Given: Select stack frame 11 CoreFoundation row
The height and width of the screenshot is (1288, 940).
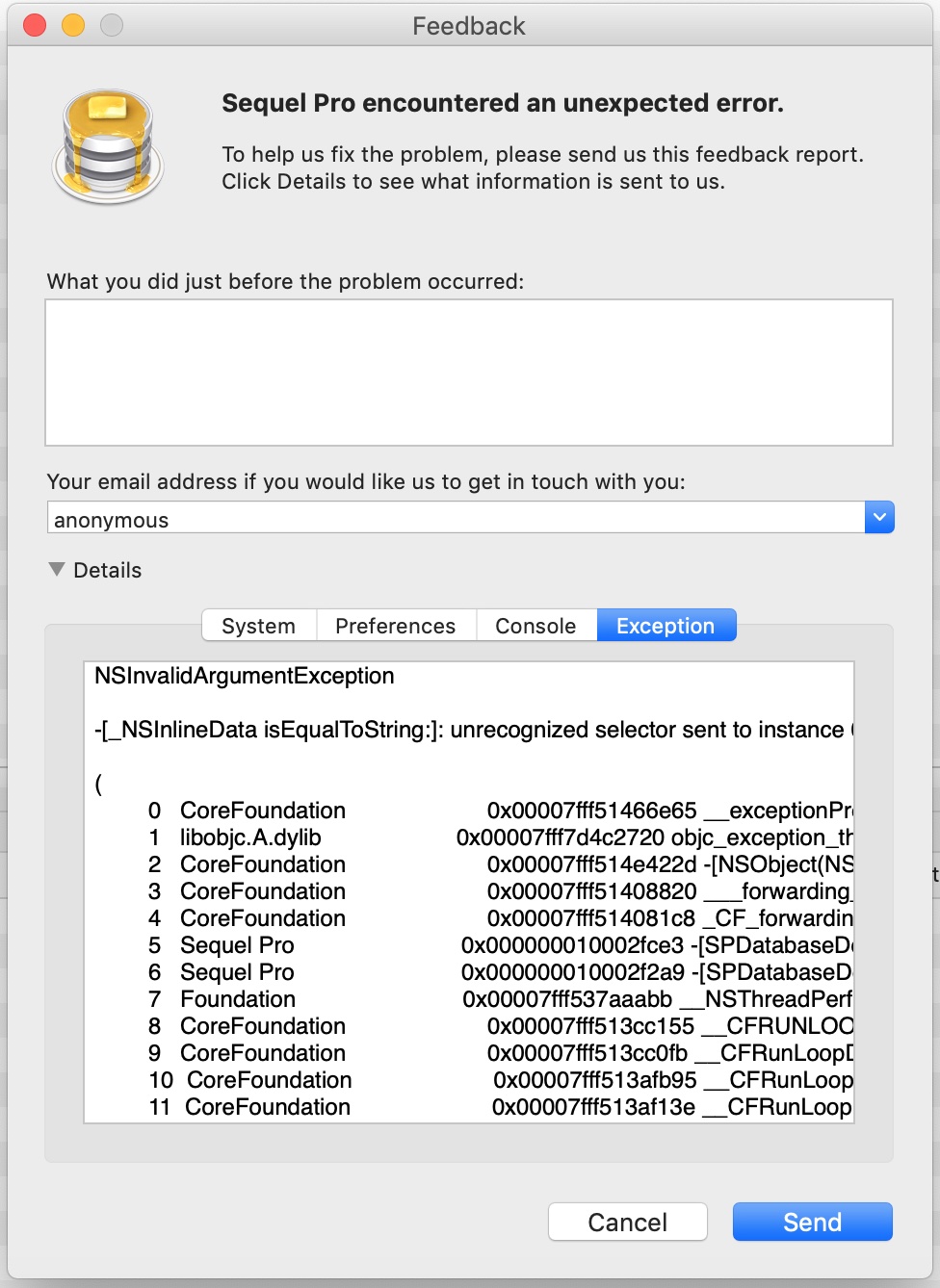Looking at the screenshot, I should click(500, 1107).
